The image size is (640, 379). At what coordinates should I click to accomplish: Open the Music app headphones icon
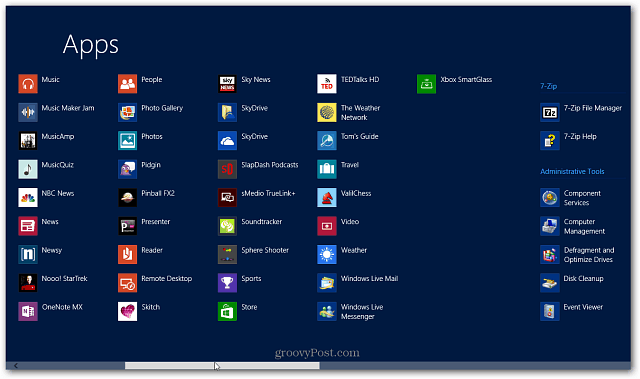pyautogui.click(x=28, y=84)
